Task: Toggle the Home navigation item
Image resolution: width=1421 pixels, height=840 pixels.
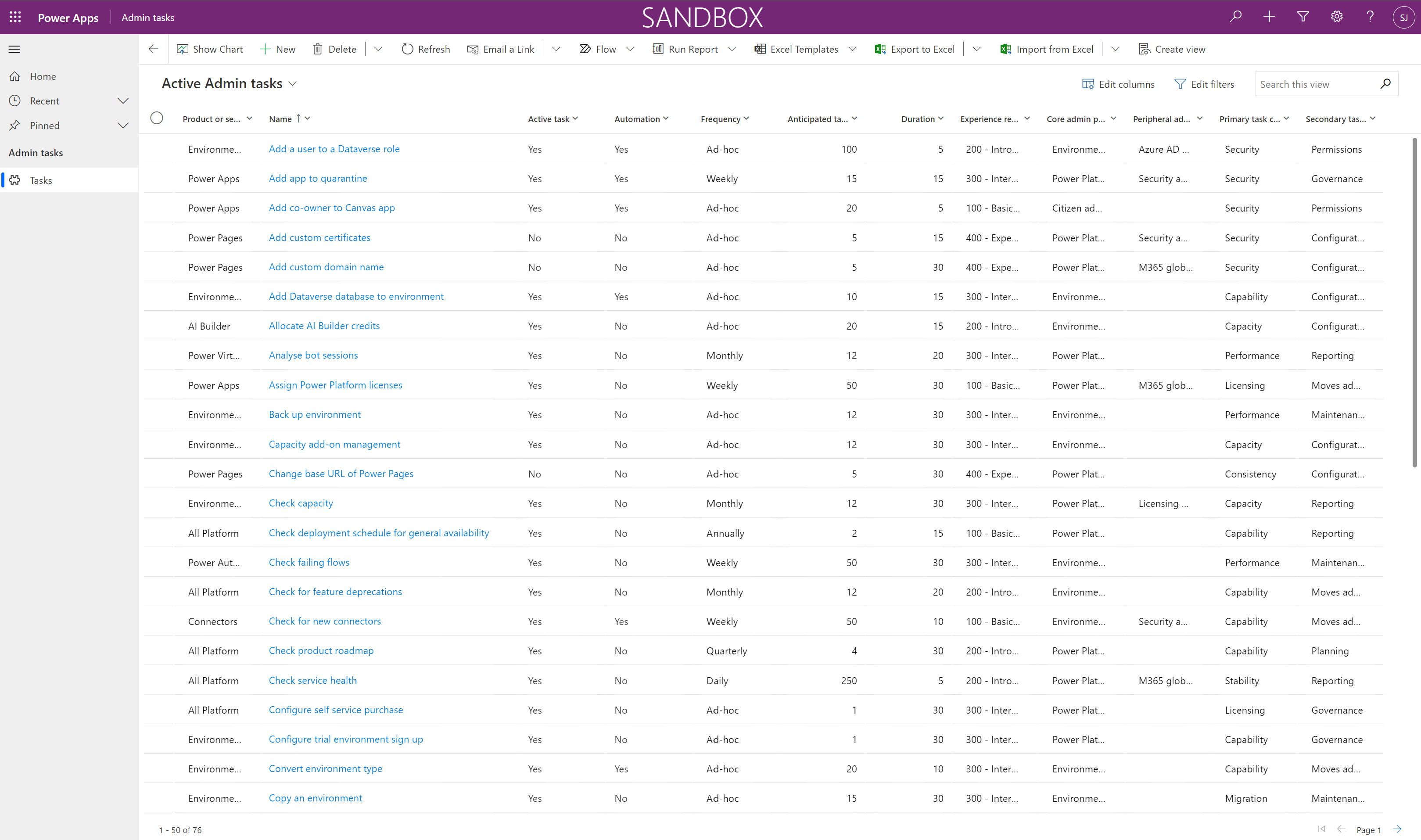Action: (42, 76)
